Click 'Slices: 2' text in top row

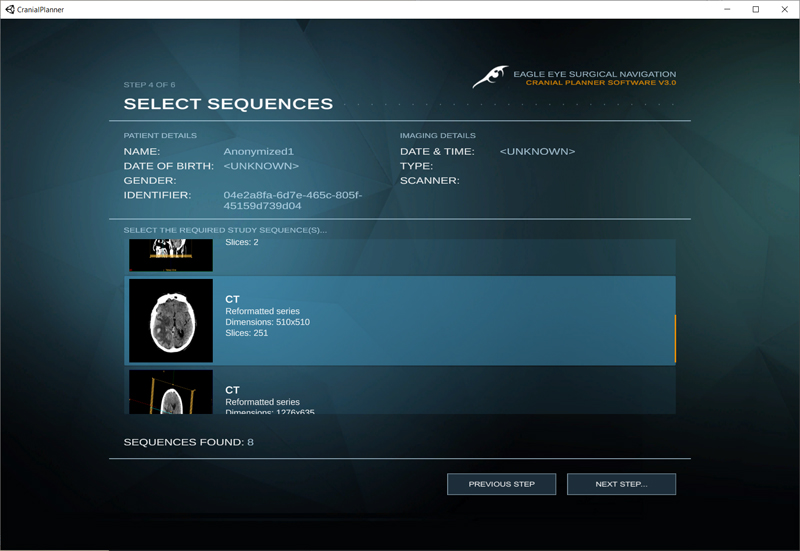click(x=242, y=242)
